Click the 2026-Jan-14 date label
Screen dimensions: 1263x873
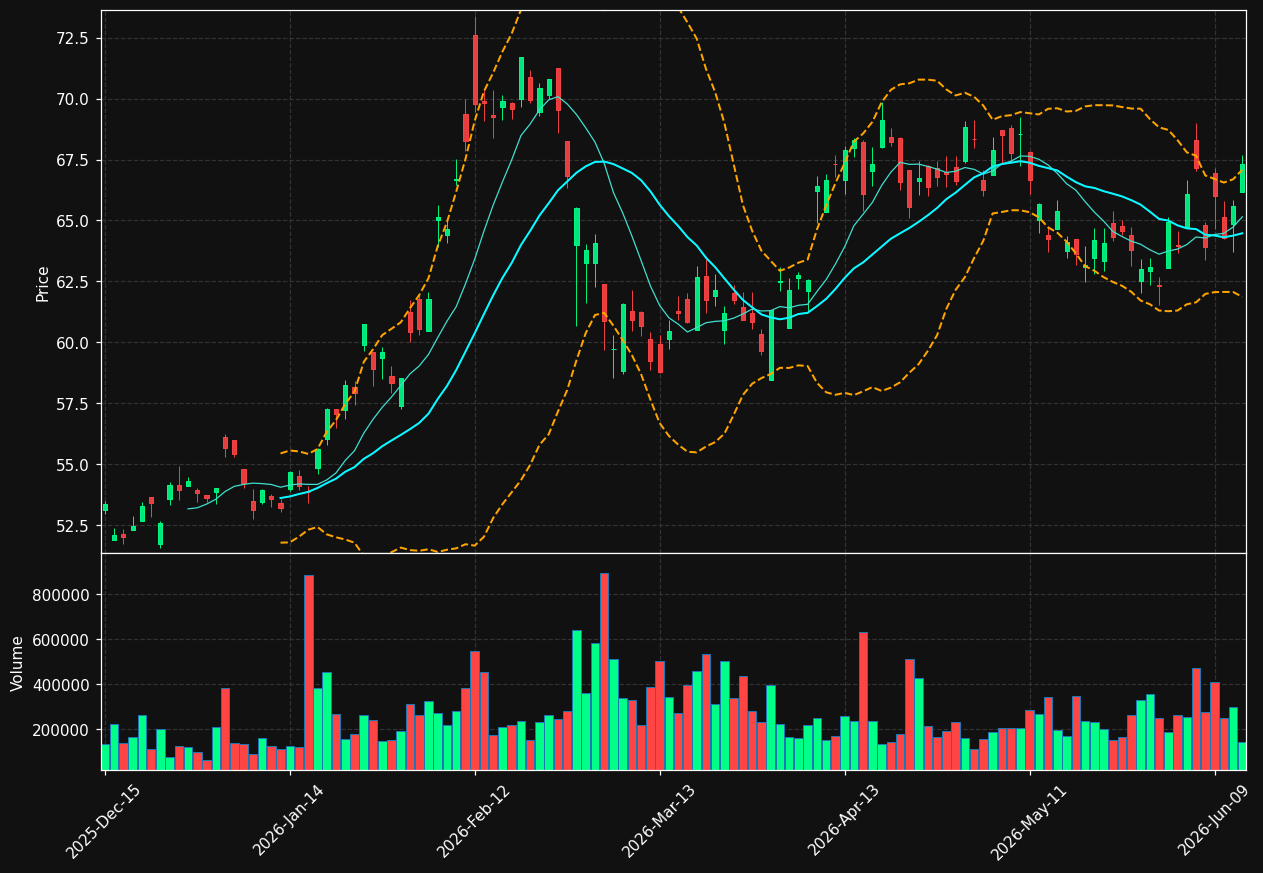pyautogui.click(x=289, y=822)
